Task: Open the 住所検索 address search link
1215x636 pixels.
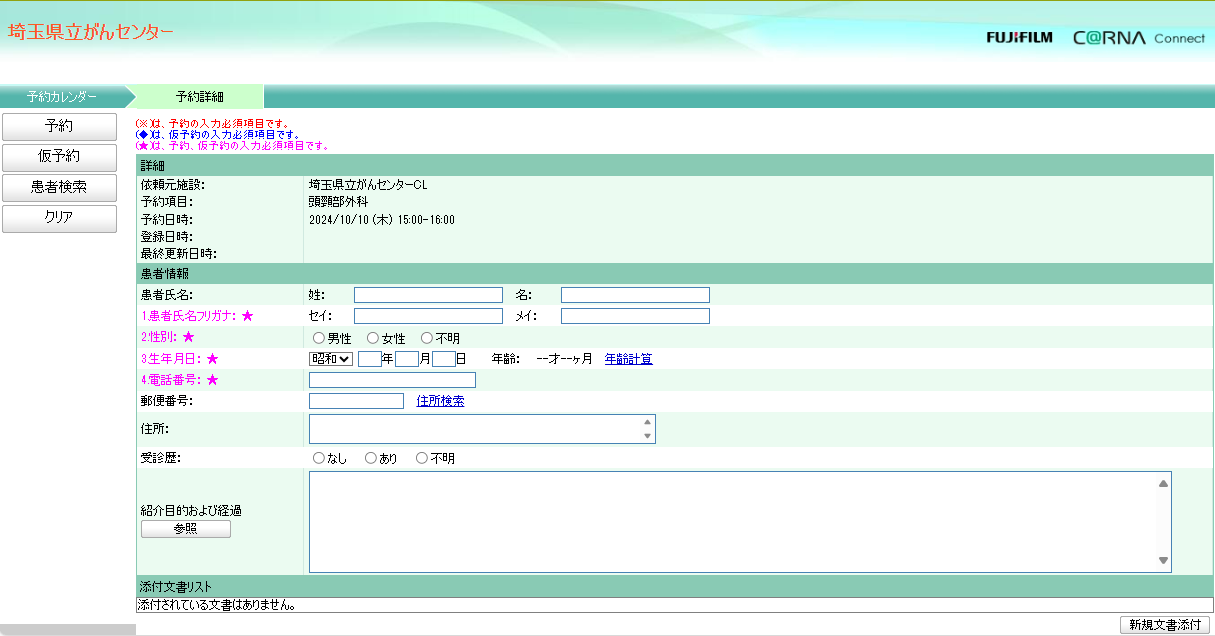Action: [440, 401]
